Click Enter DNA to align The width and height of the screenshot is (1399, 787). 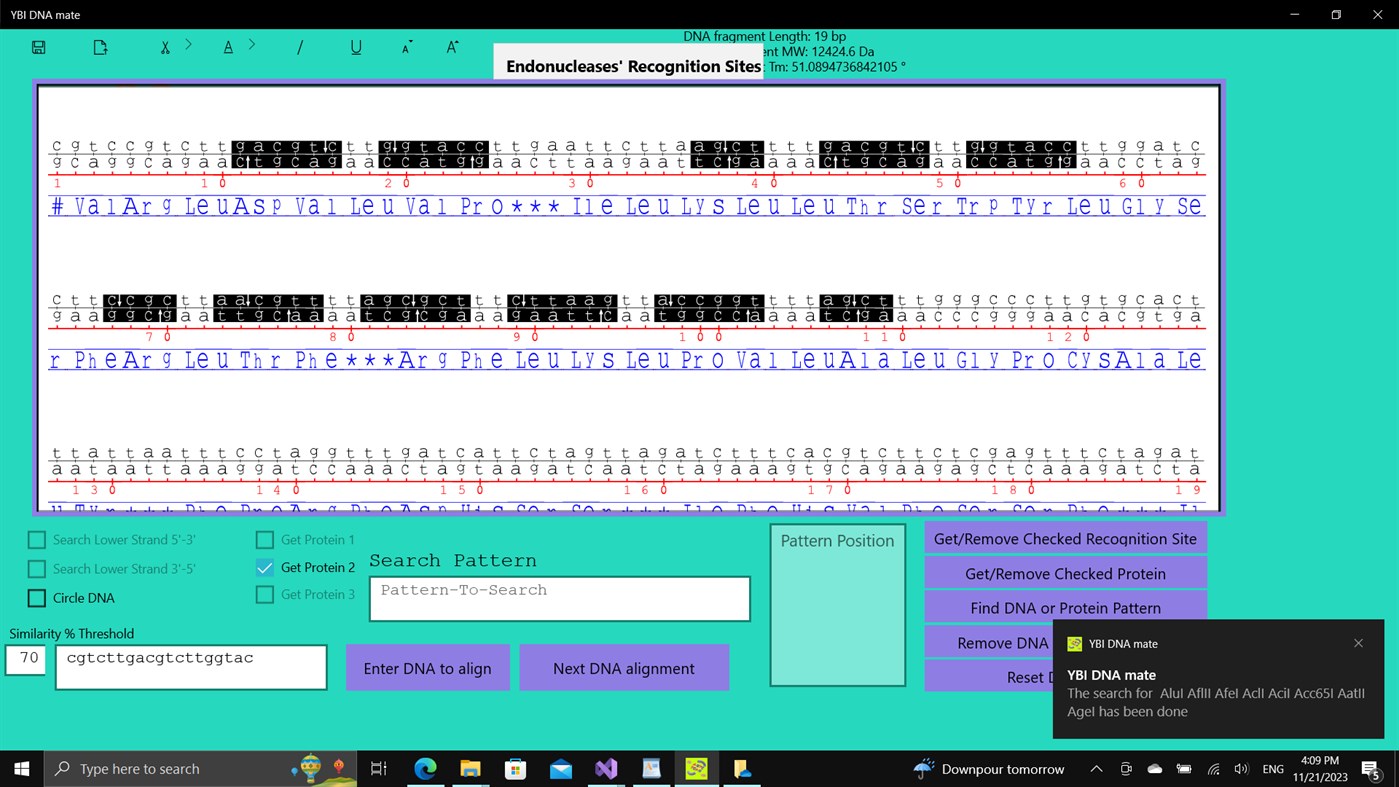tap(428, 667)
